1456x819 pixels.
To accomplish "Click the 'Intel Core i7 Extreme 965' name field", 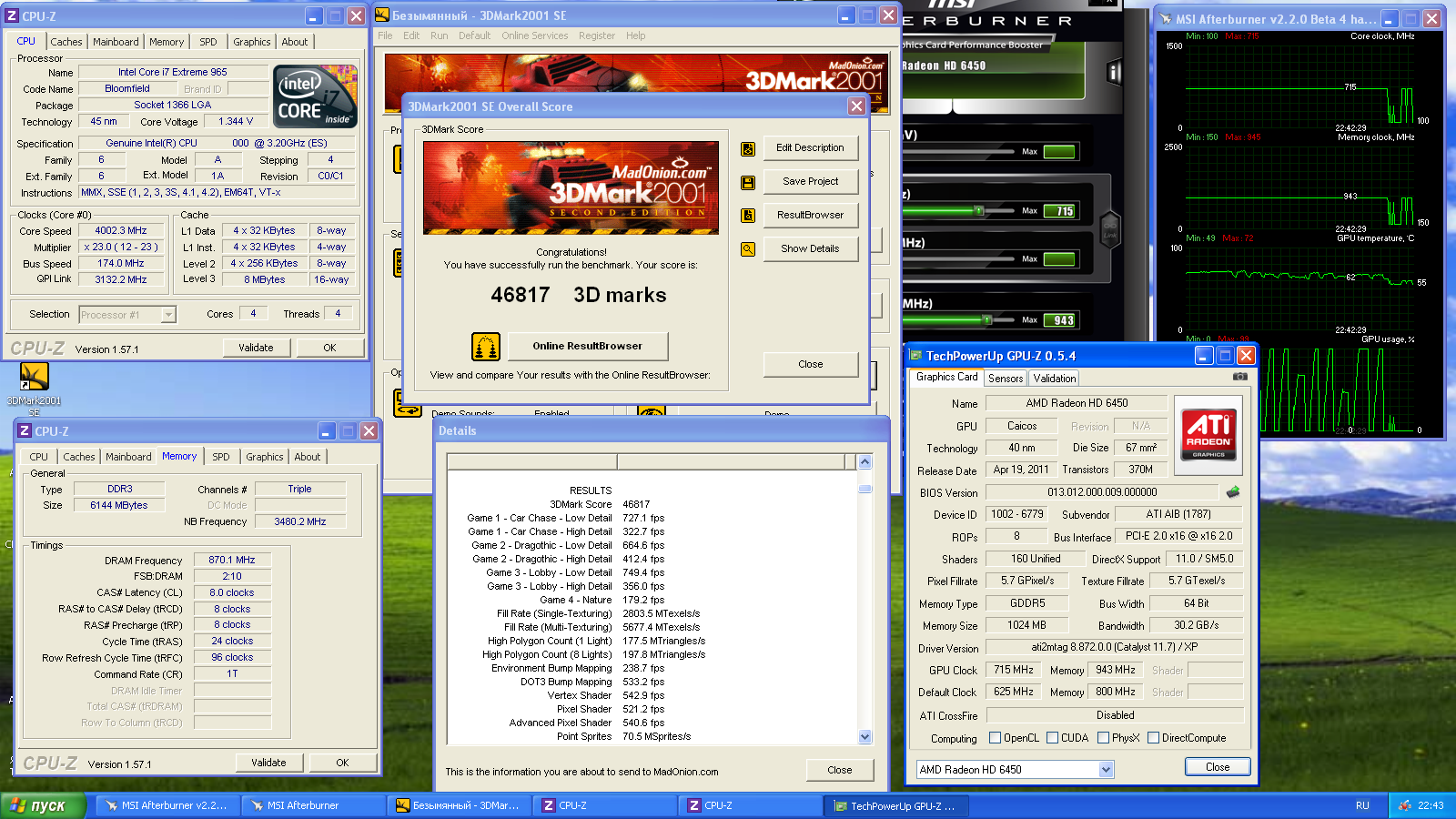I will point(173,72).
